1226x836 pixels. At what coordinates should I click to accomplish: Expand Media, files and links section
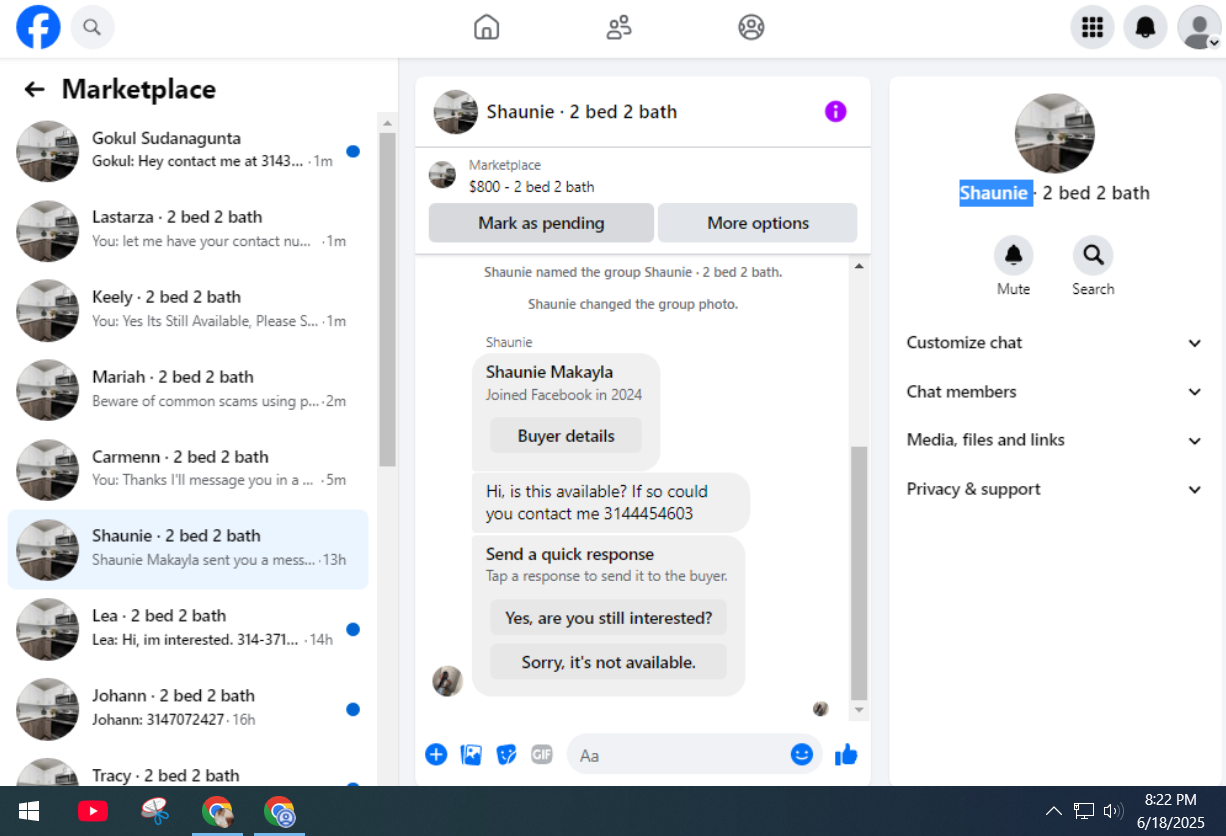pos(1054,440)
